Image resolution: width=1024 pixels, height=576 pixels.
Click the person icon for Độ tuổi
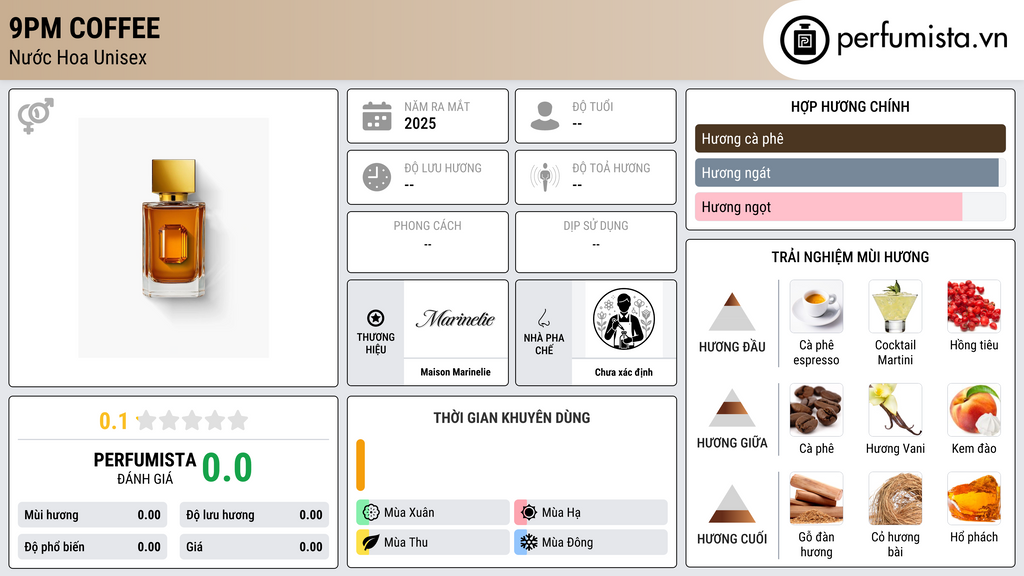point(545,116)
